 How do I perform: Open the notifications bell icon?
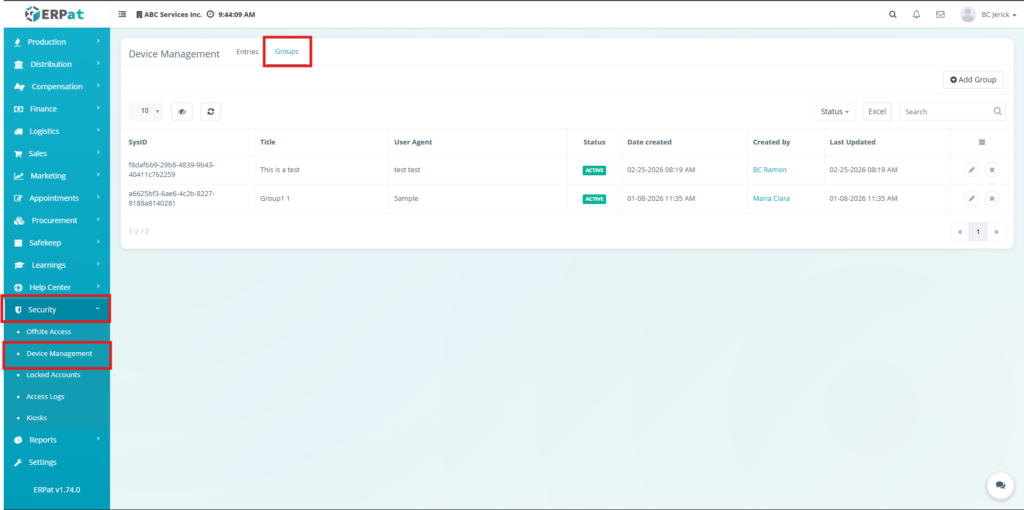[916, 15]
